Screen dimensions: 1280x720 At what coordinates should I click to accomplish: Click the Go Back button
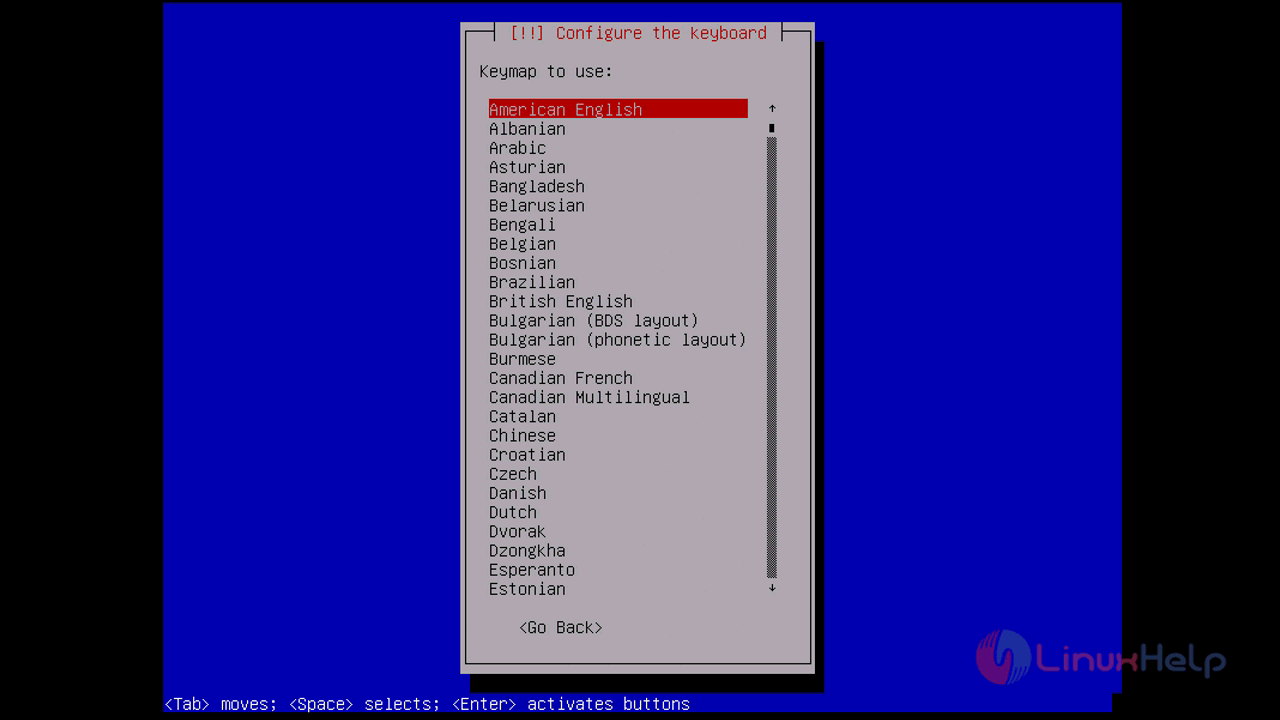[561, 628]
